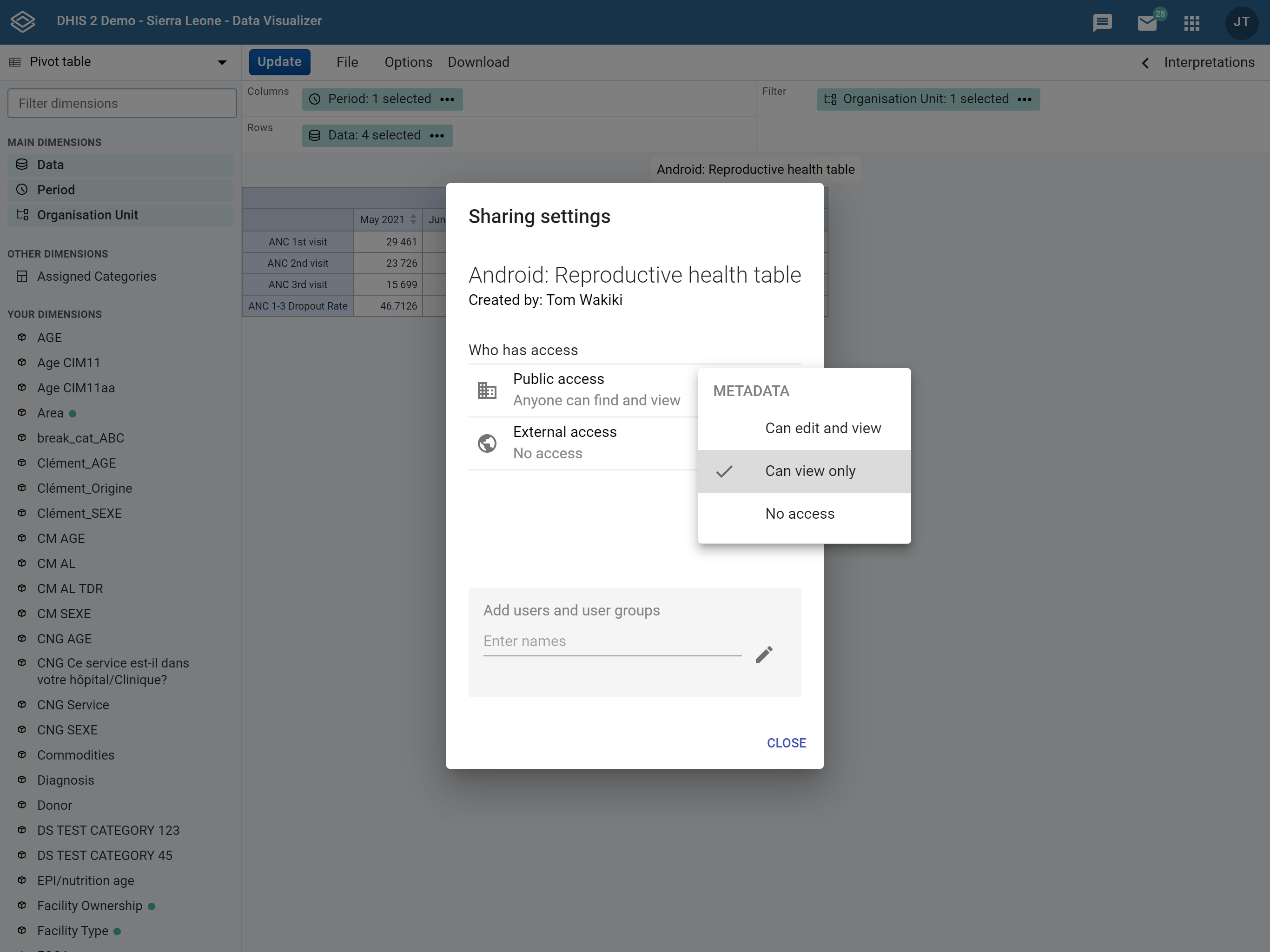Open the apps grid menu icon
The height and width of the screenshot is (952, 1270).
[x=1192, y=23]
